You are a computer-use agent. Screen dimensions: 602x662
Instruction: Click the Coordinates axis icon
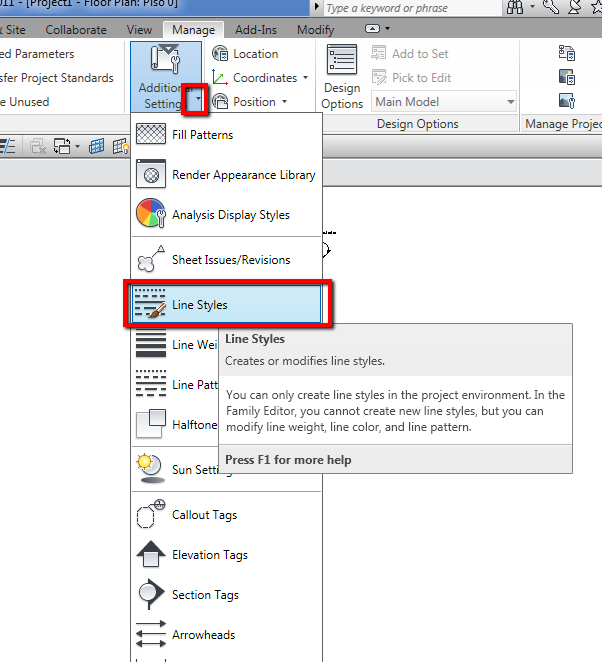click(x=220, y=78)
